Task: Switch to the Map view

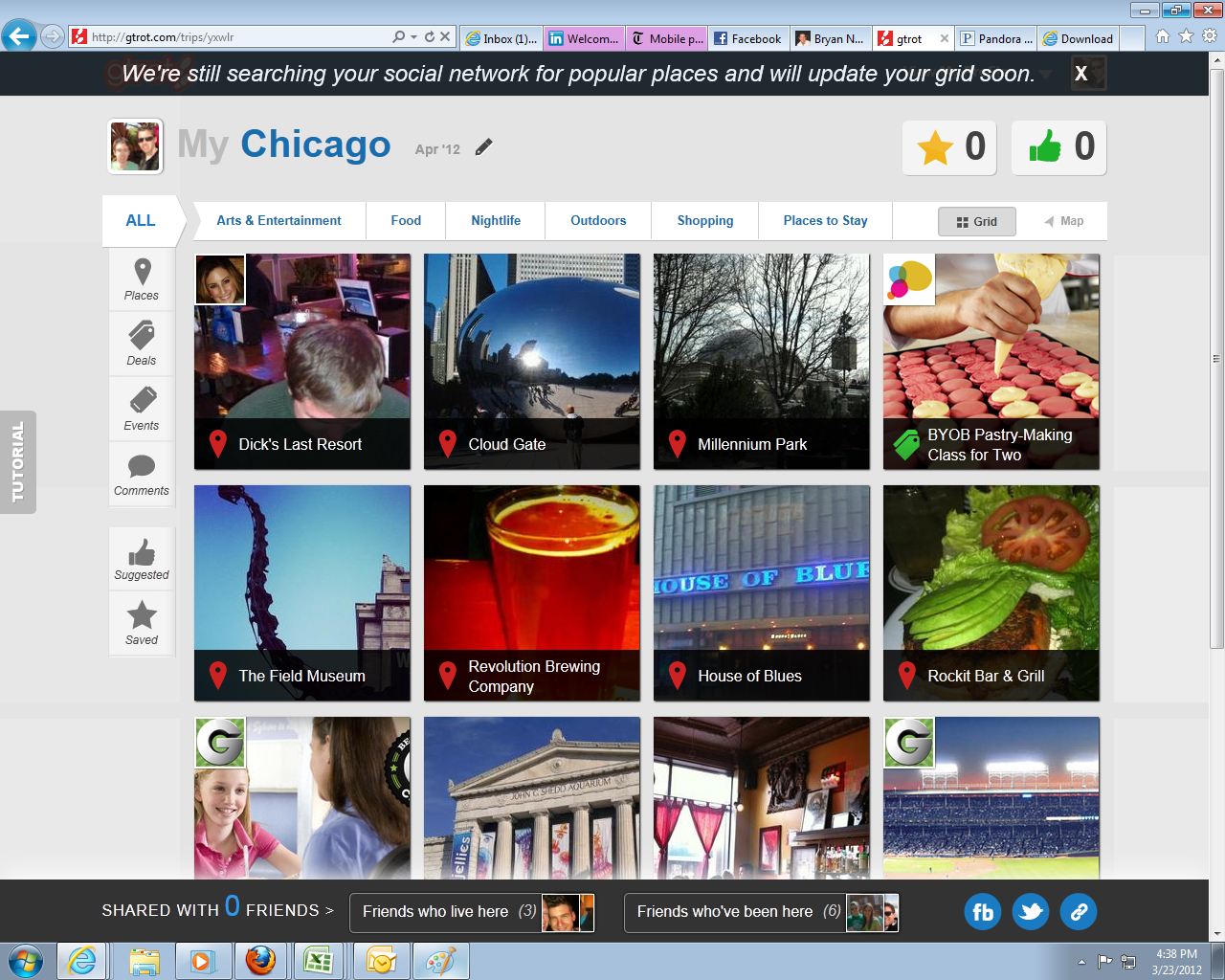Action: tap(1063, 221)
